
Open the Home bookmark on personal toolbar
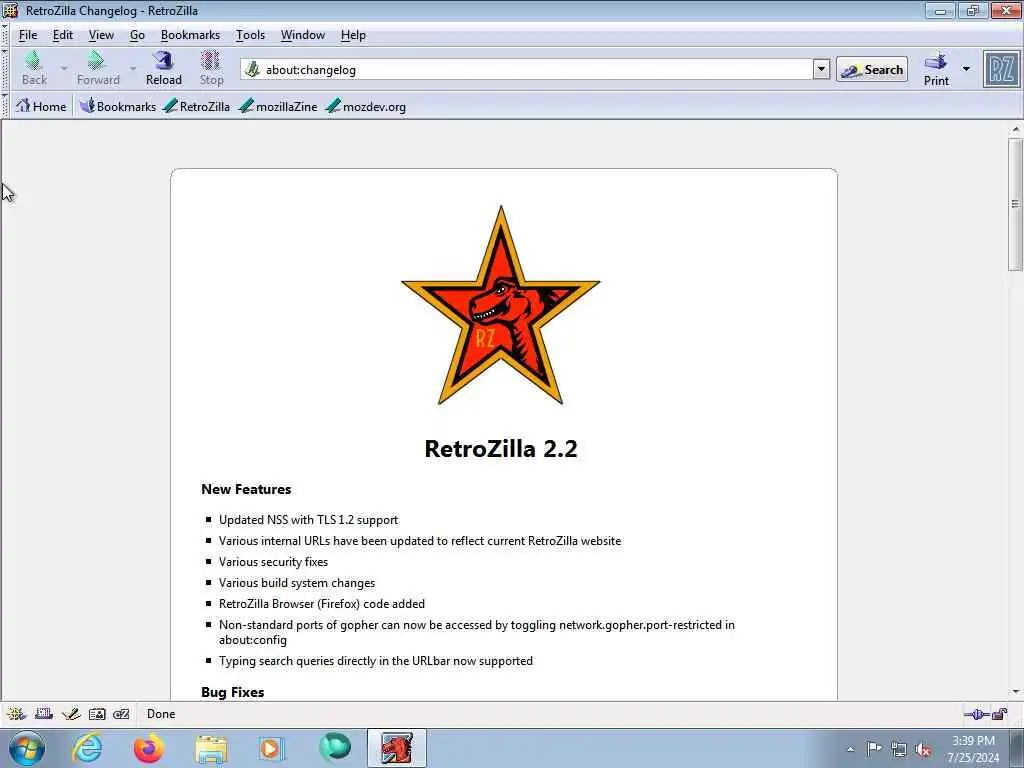[41, 106]
